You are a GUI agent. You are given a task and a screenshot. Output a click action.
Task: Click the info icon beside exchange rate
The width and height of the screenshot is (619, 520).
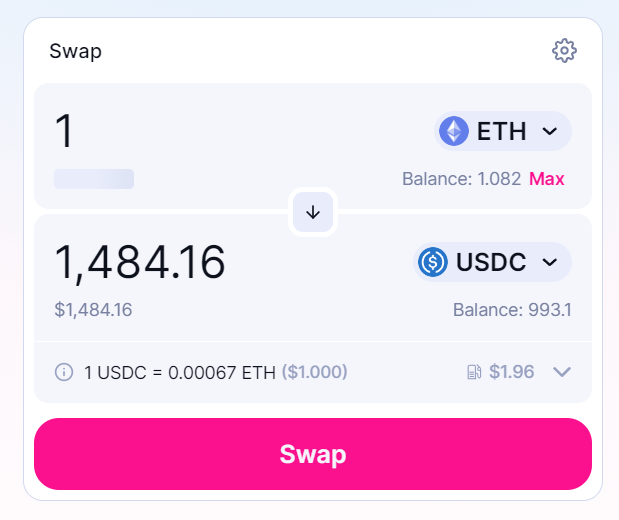pos(64,372)
